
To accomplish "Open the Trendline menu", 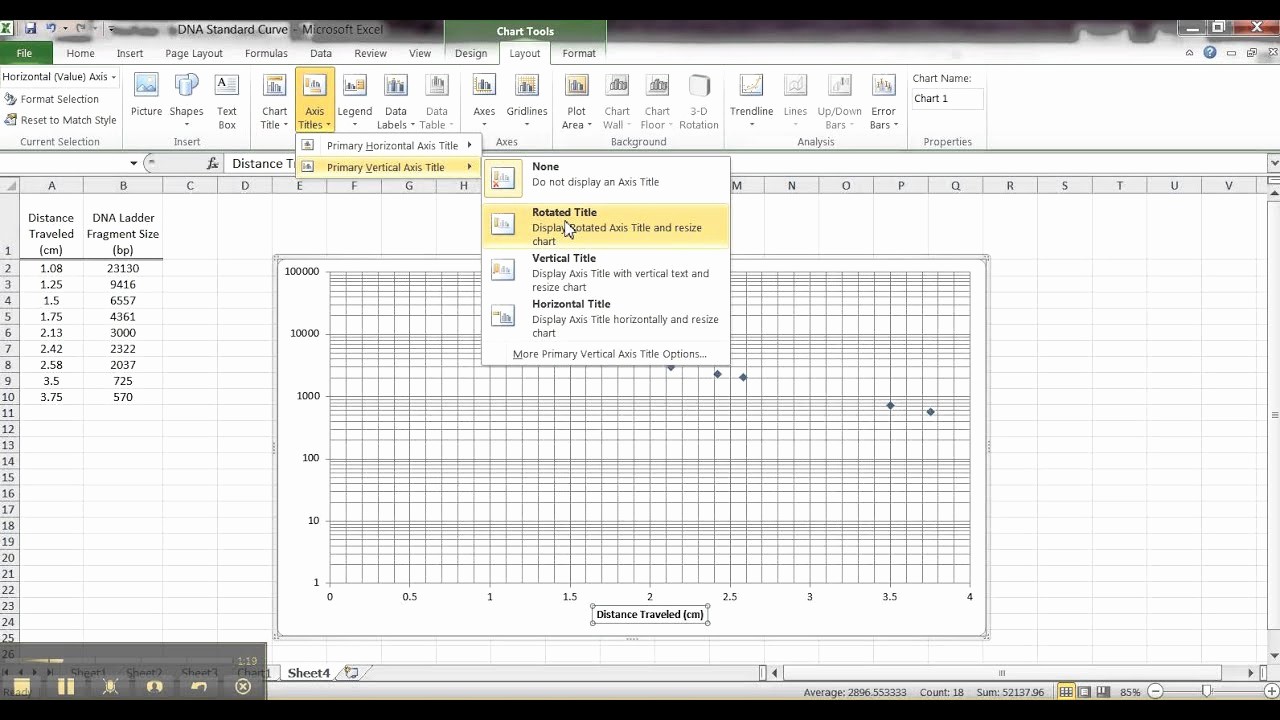I will 751,99.
